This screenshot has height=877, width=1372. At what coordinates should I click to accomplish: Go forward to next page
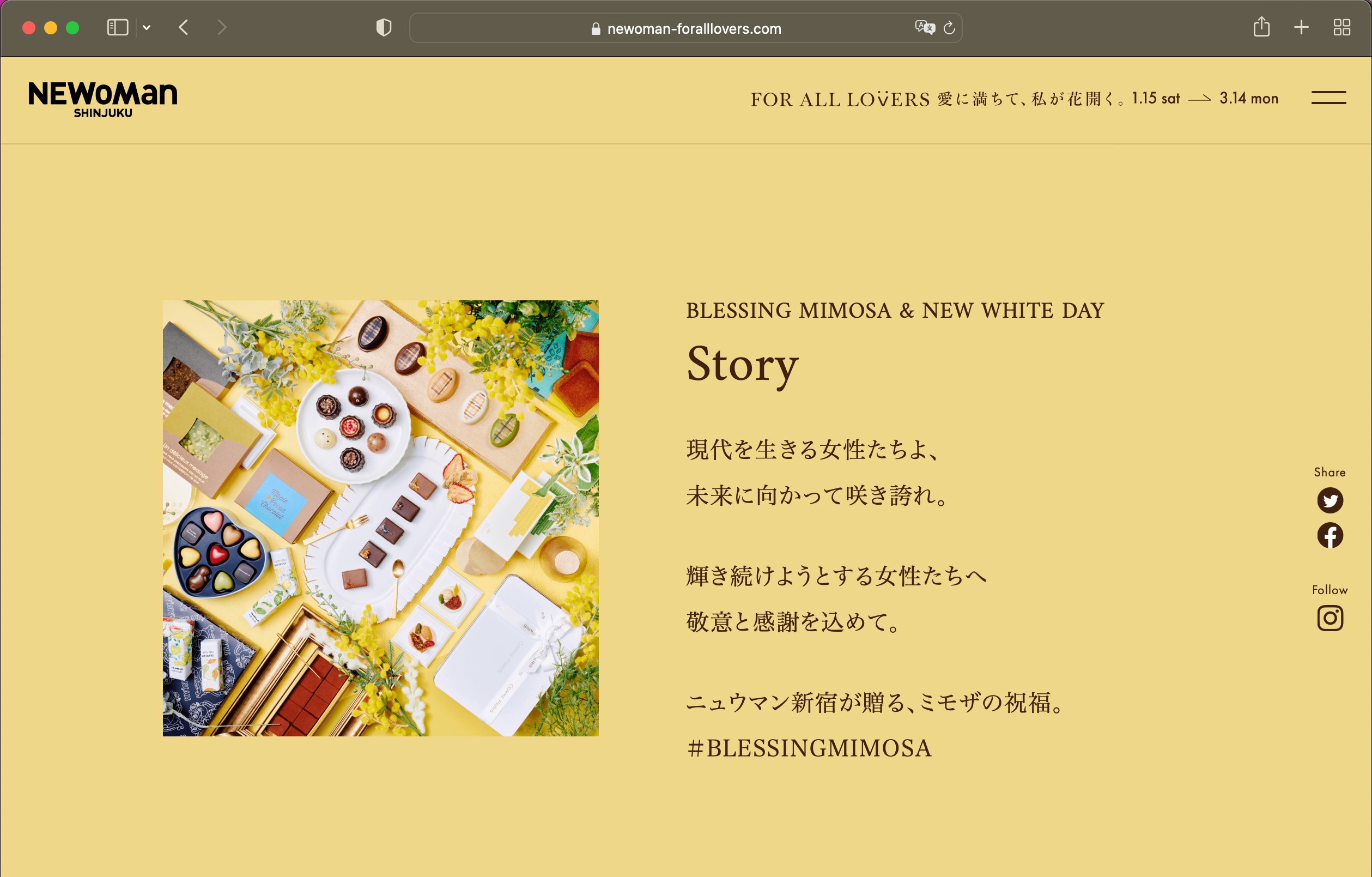coord(222,27)
